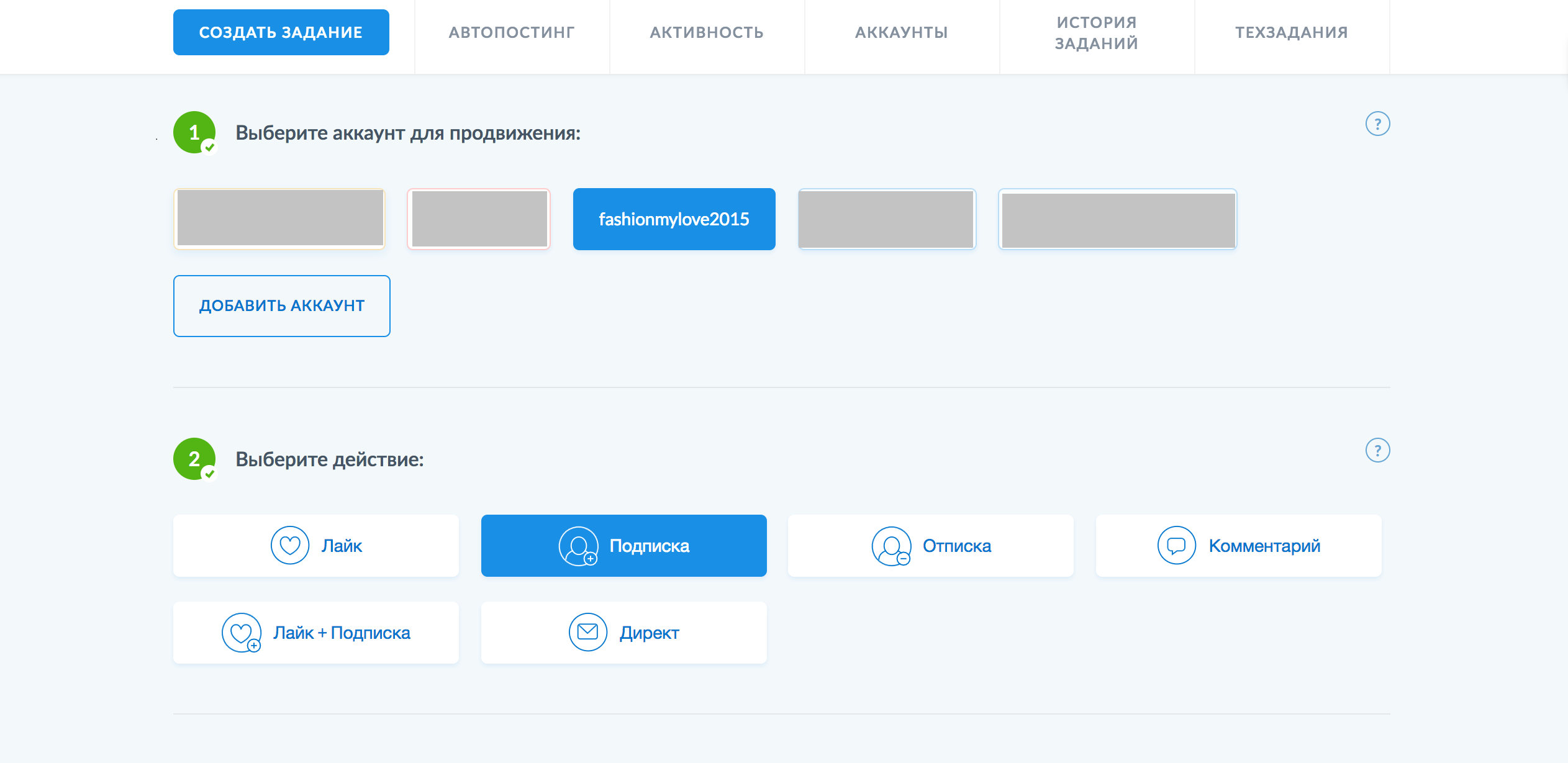Viewport: 1568px width, 763px height.
Task: Open the Автопостинг tab
Action: click(x=512, y=33)
